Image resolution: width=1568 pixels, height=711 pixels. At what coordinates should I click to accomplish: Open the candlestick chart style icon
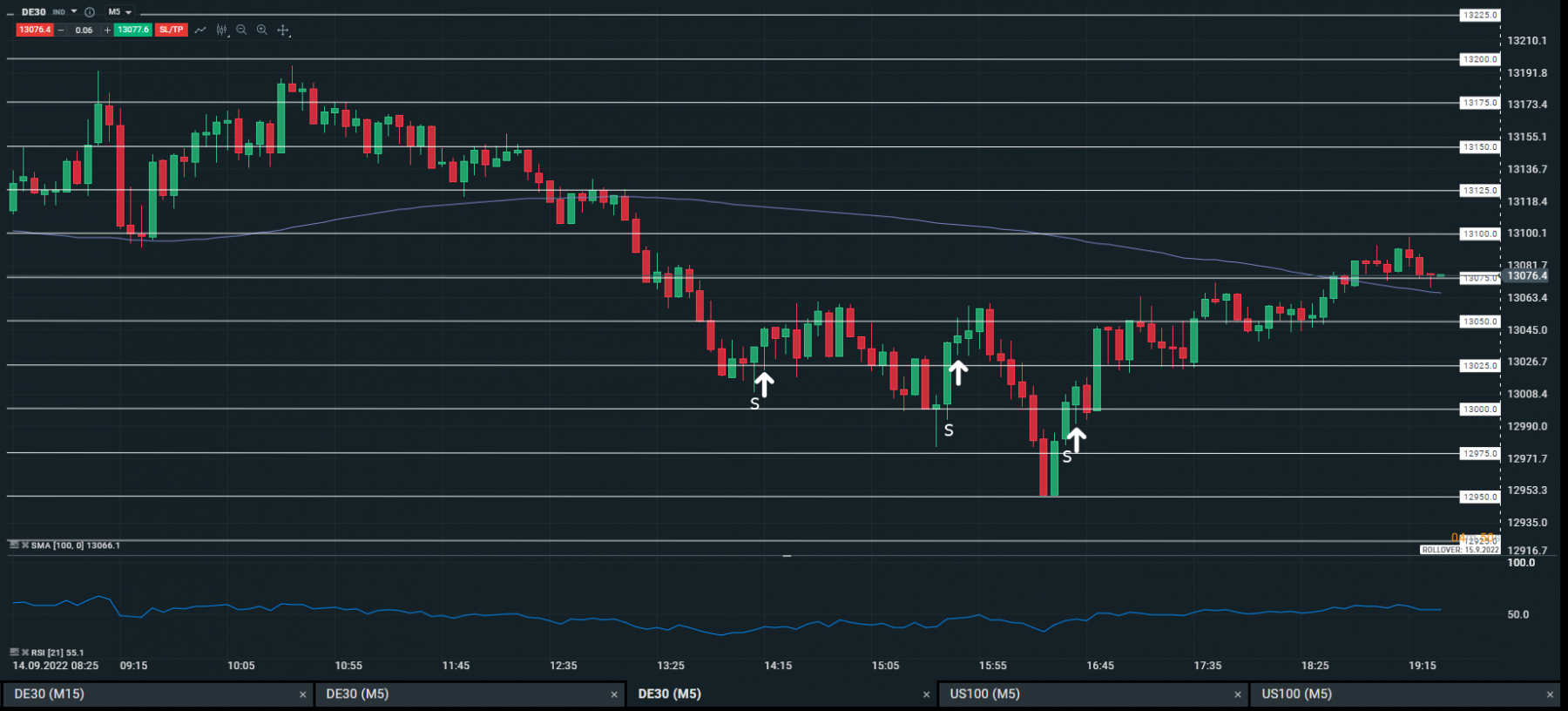point(222,30)
